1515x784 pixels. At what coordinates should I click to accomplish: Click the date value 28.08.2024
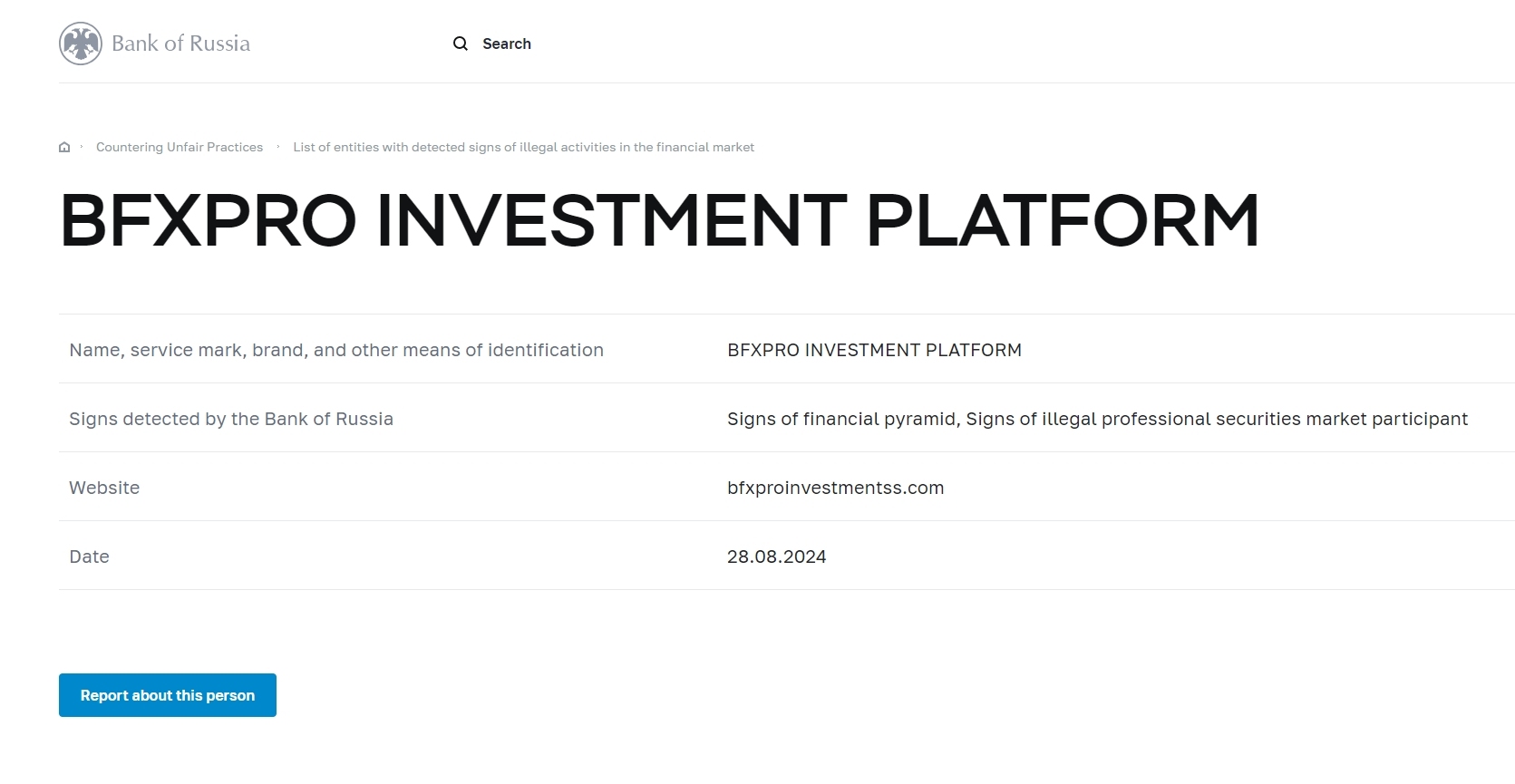point(776,557)
